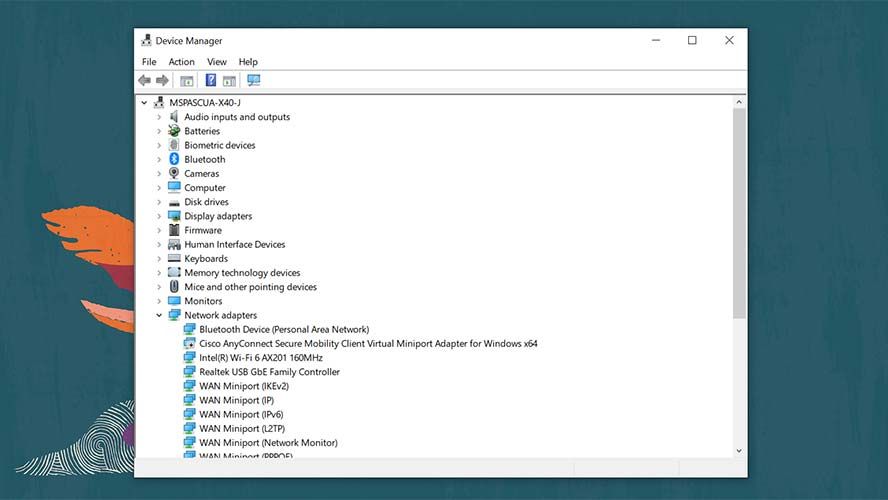Select the Computer category label
Image resolution: width=888 pixels, height=500 pixels.
tap(204, 187)
